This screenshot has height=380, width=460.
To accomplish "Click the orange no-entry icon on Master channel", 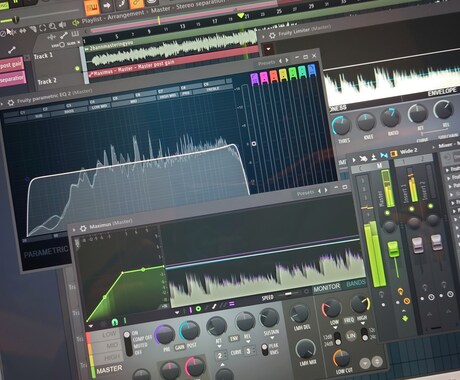I will point(407,301).
